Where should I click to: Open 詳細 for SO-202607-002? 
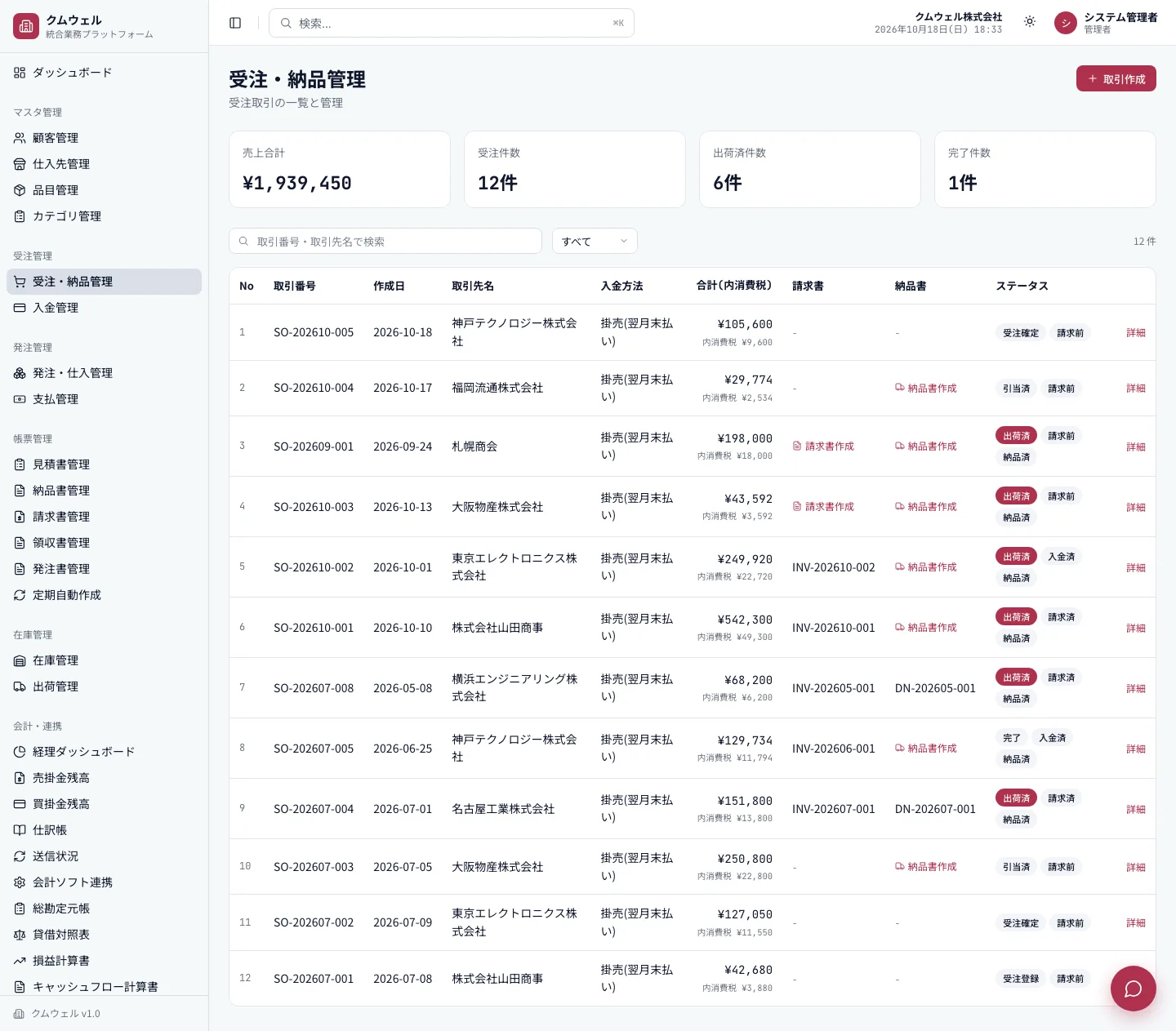click(1136, 923)
